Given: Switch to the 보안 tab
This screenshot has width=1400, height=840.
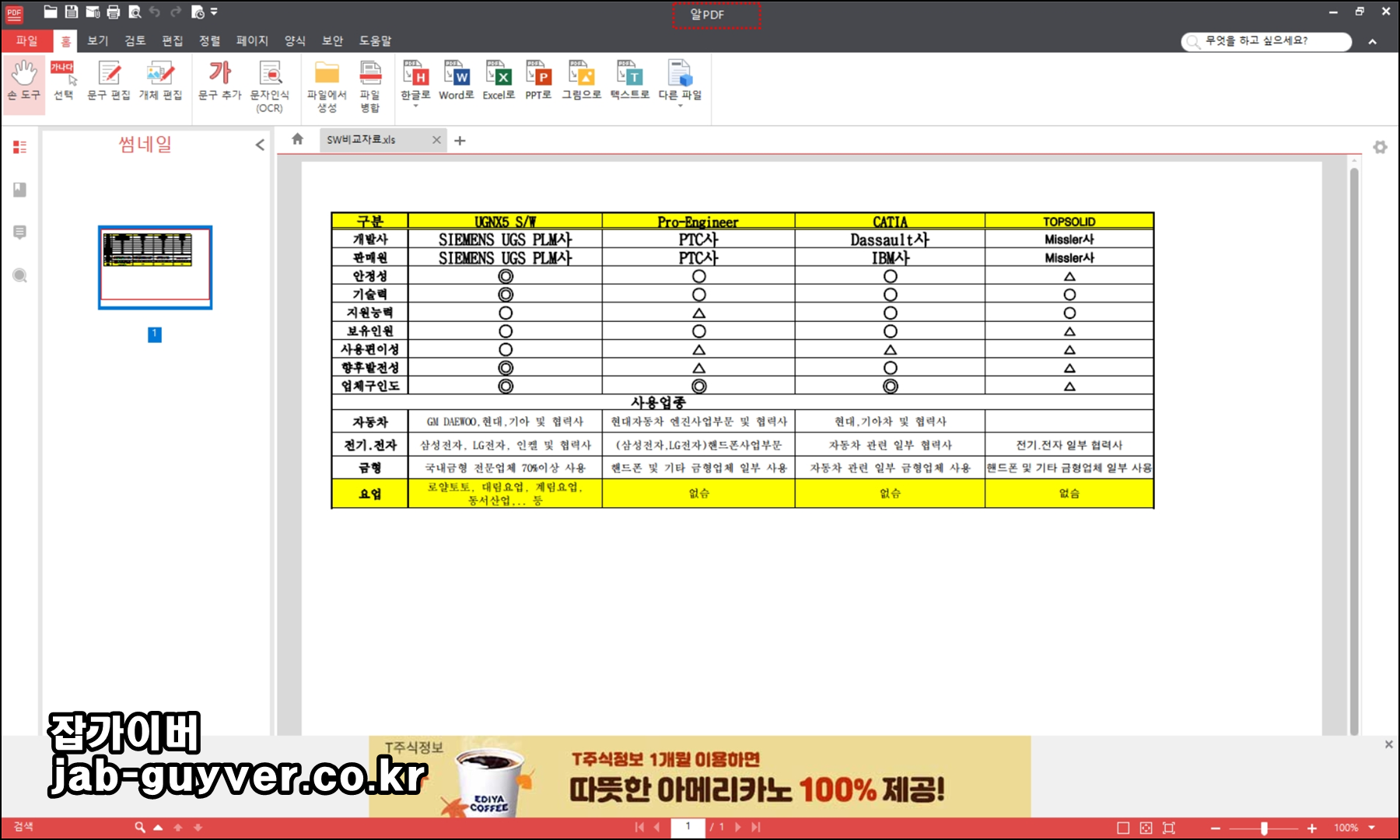Looking at the screenshot, I should coord(333,41).
